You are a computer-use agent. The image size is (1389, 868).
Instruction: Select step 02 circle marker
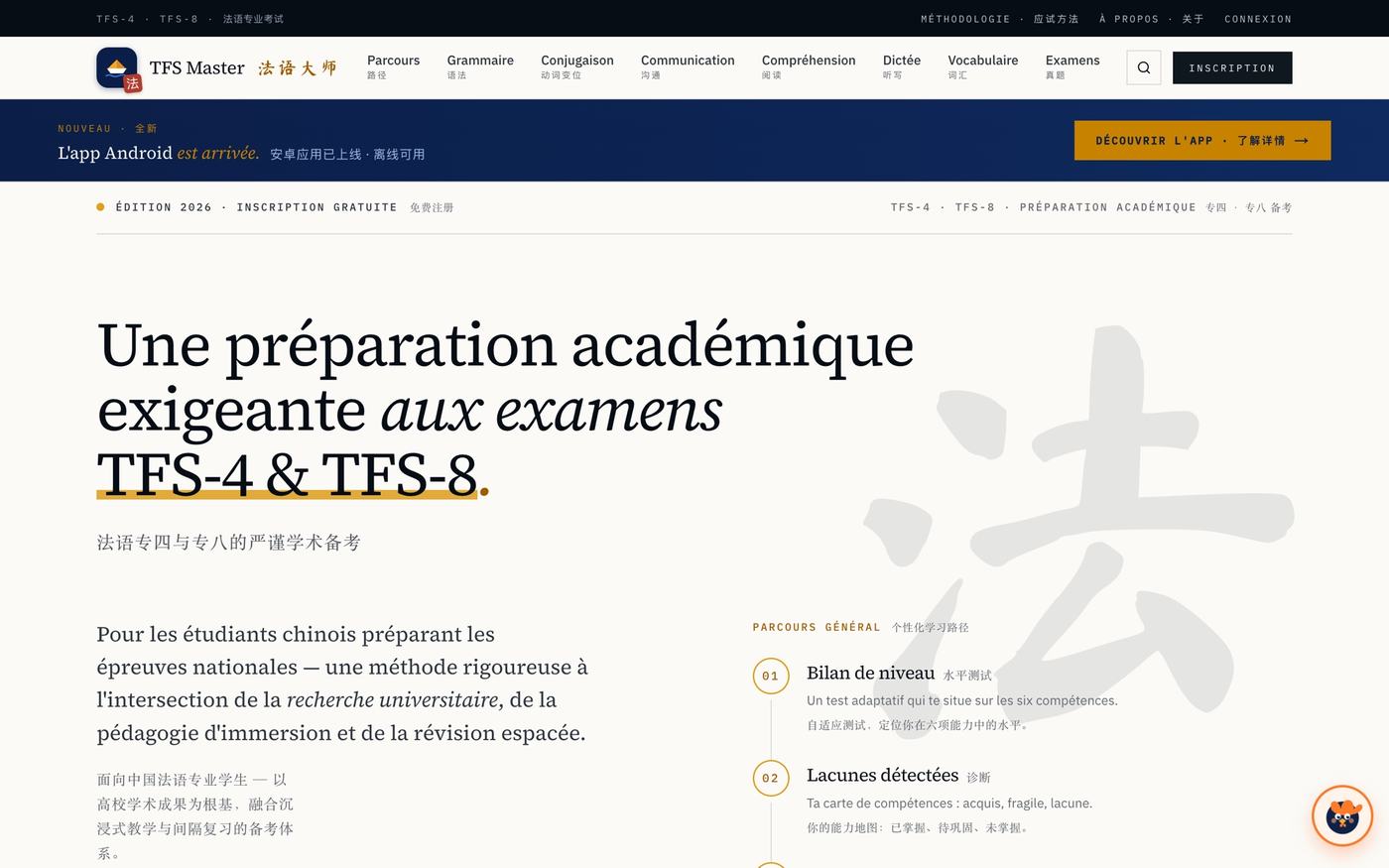click(771, 778)
